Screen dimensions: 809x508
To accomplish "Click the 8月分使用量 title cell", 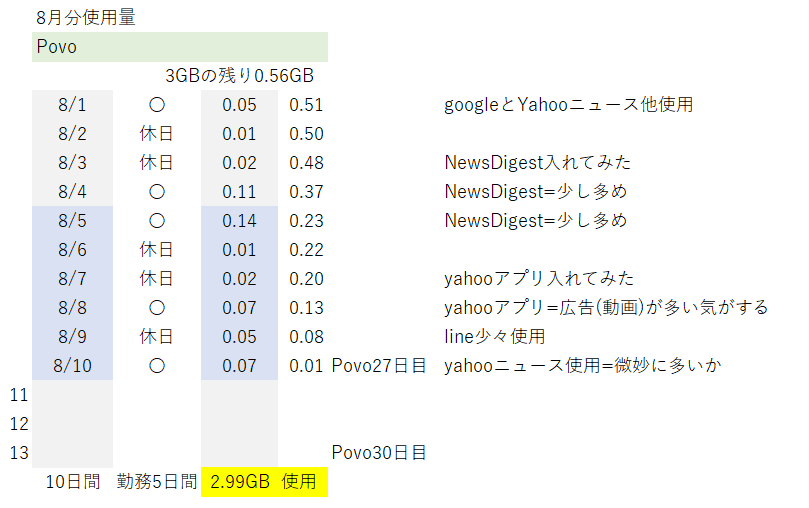I will click(x=86, y=18).
